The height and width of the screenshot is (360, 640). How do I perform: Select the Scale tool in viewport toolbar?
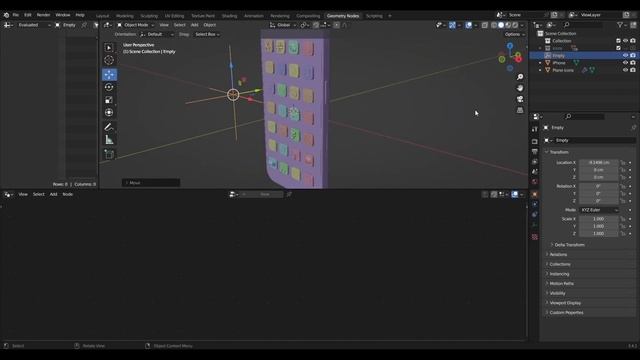tap(109, 100)
